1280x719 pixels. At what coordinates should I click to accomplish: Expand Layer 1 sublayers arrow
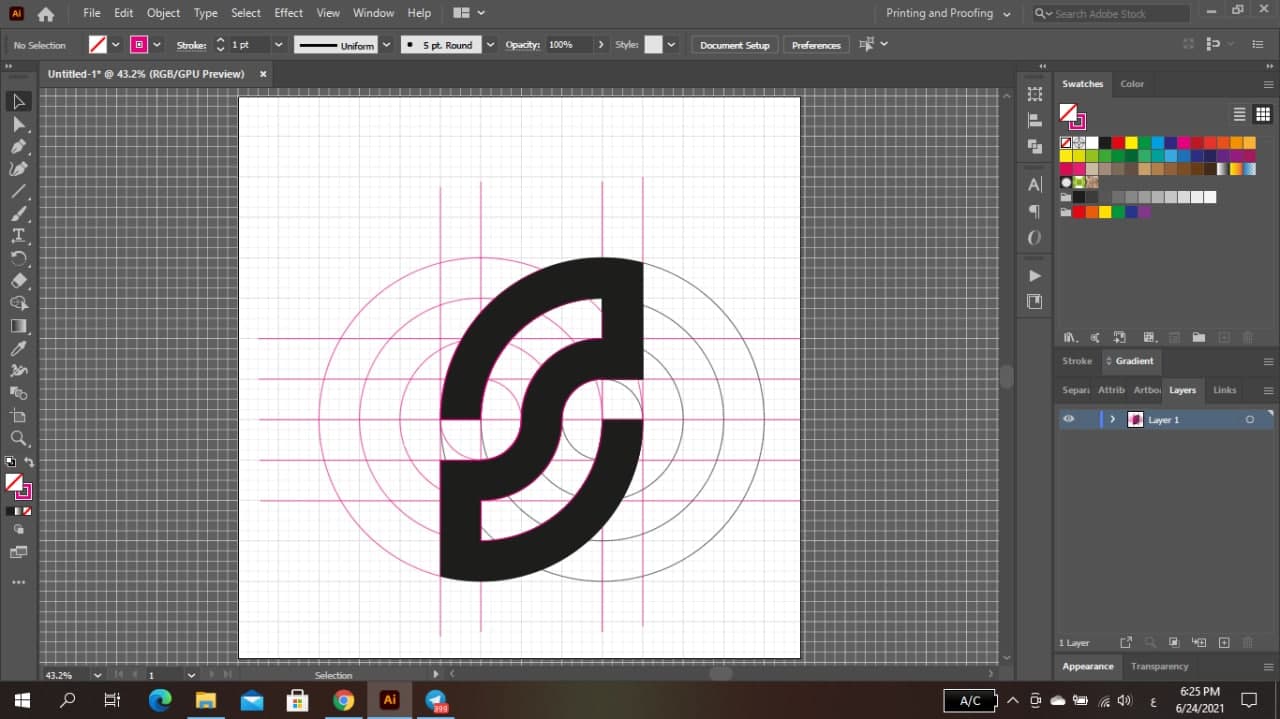tap(1112, 419)
